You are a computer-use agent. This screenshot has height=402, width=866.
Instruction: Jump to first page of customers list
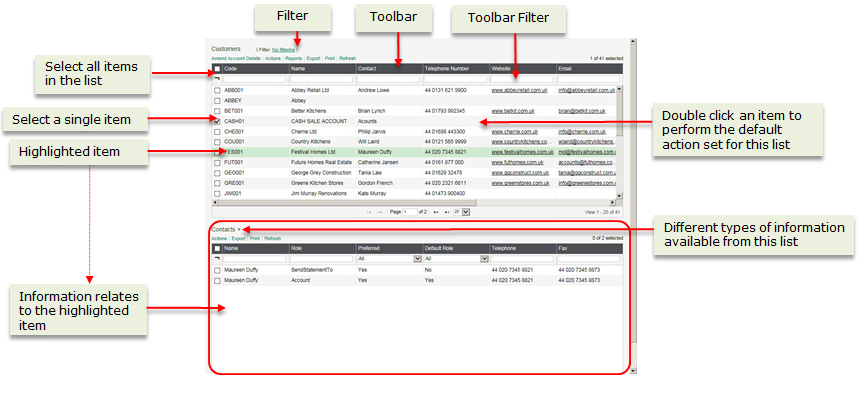(x=369, y=212)
